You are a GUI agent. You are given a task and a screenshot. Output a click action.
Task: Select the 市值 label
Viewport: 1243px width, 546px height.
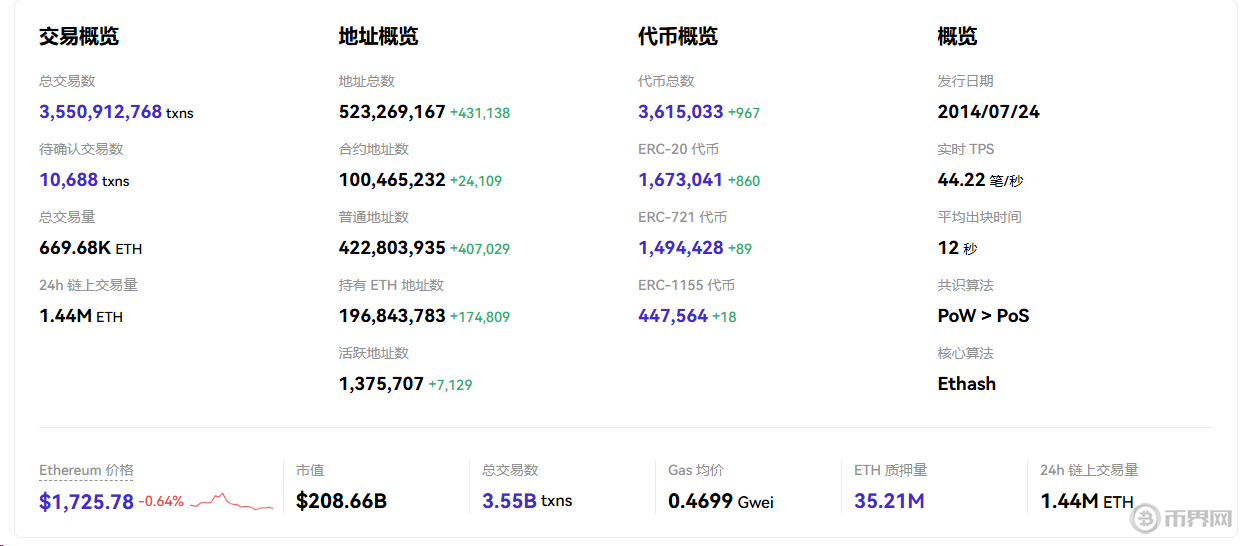[x=310, y=470]
